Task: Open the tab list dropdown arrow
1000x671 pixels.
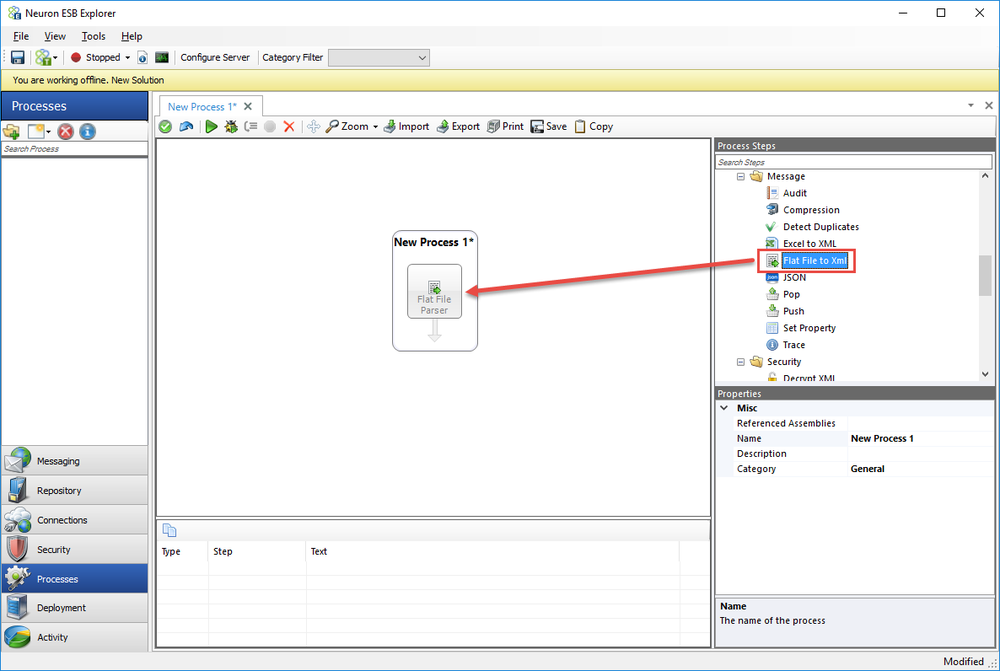Action: [x=971, y=105]
